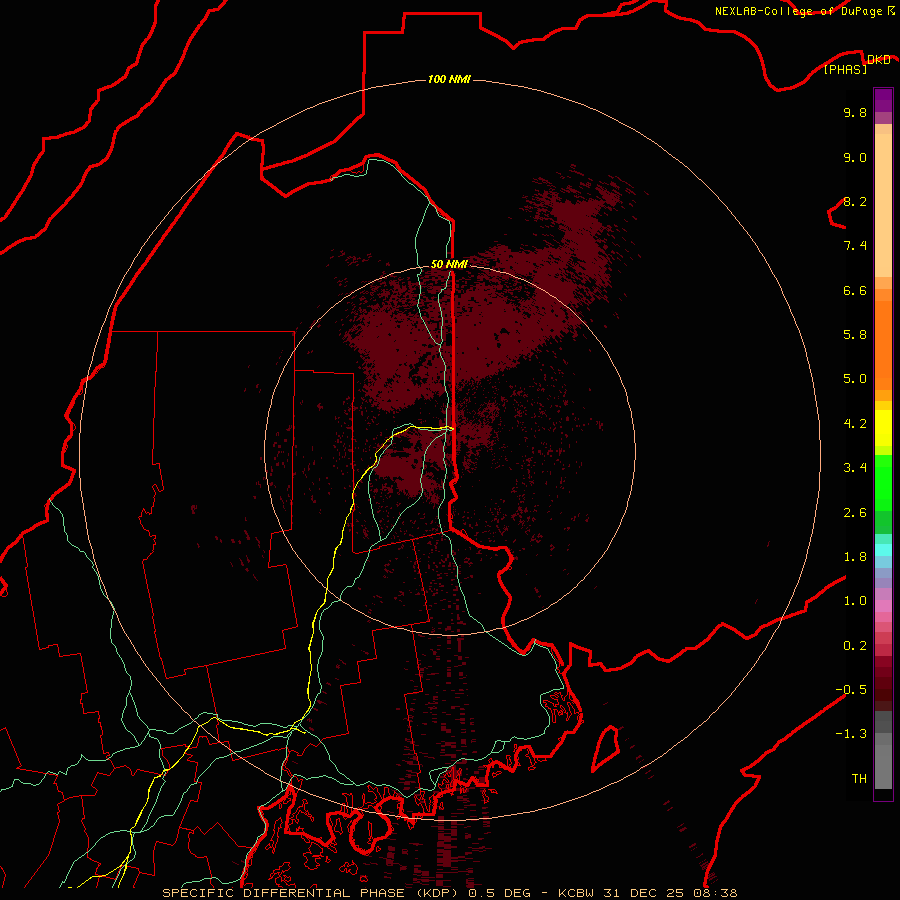Pick the bright green swatch on the color bar
Viewport: 900px width, 900px height.
(883, 483)
